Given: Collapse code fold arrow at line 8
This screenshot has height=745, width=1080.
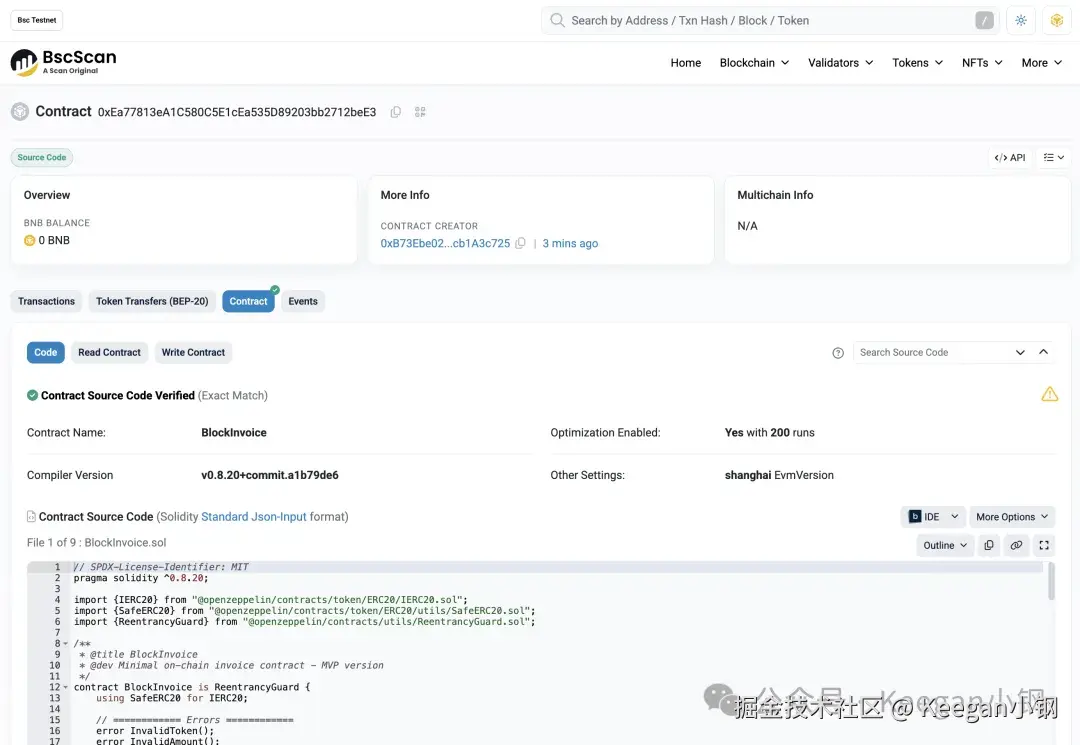Looking at the screenshot, I should tap(65, 644).
